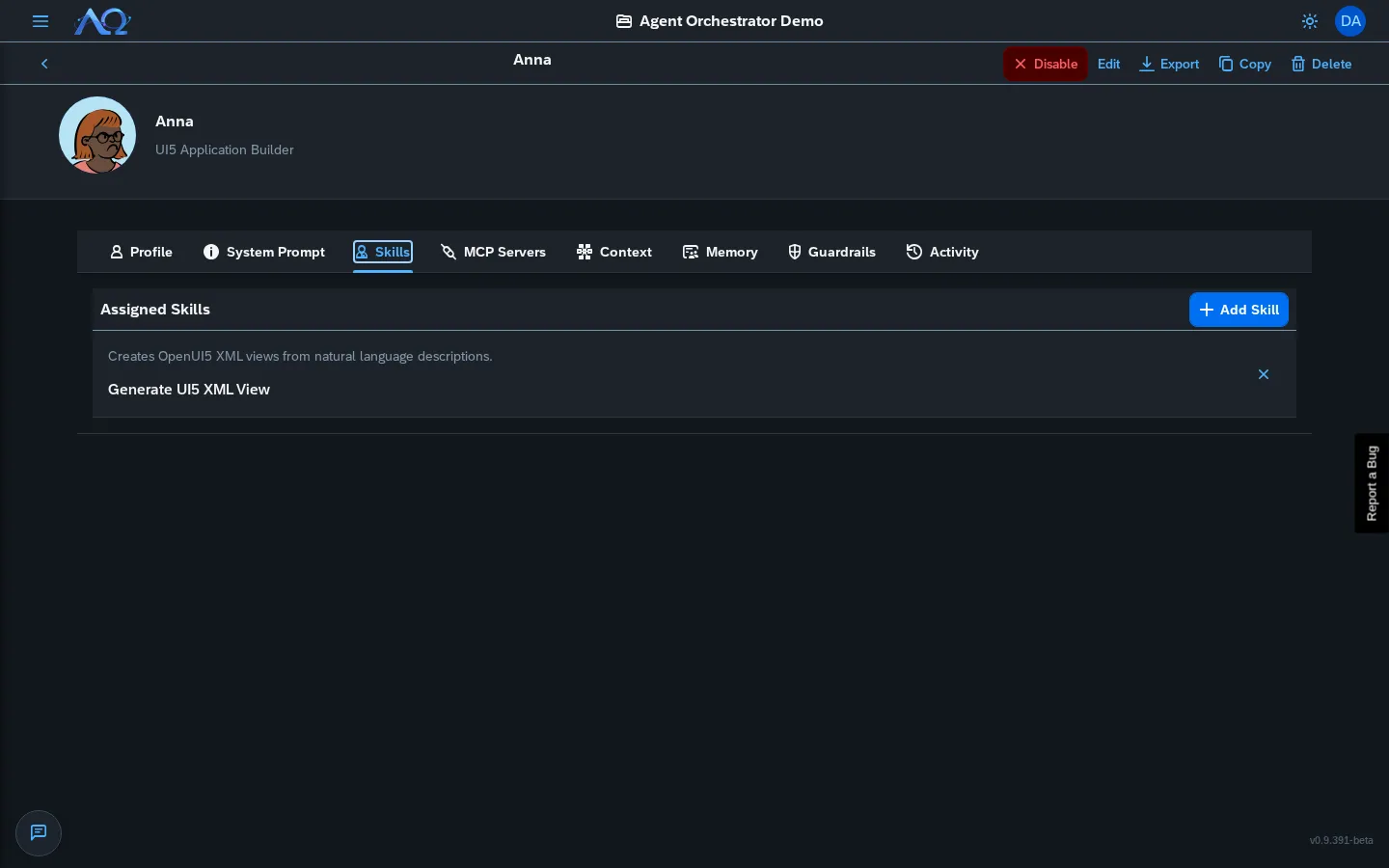
Task: Click the Assigned Skills heading
Action: click(x=155, y=310)
